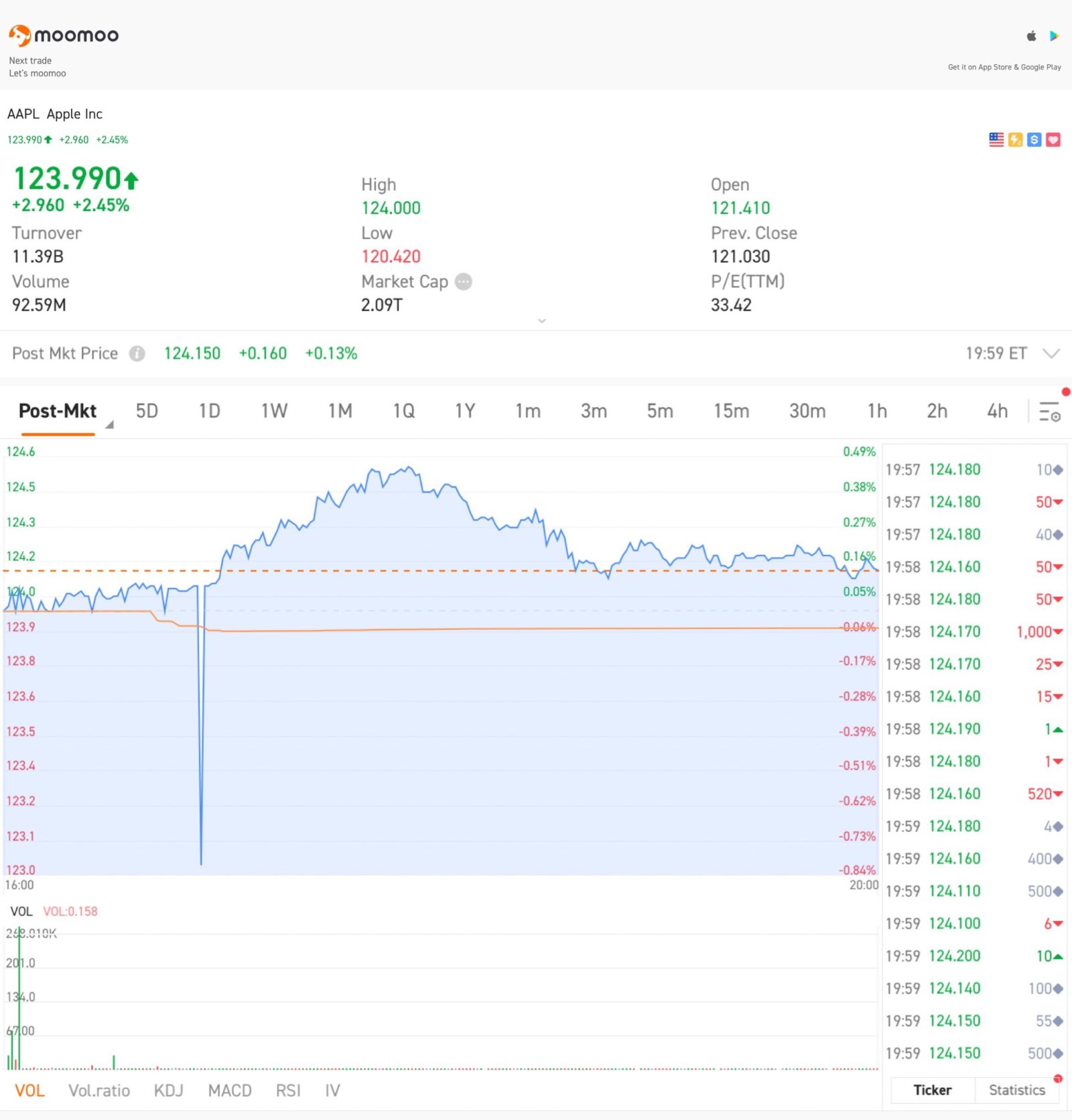Switch to 1W chart range
1072x1120 pixels.
[274, 411]
